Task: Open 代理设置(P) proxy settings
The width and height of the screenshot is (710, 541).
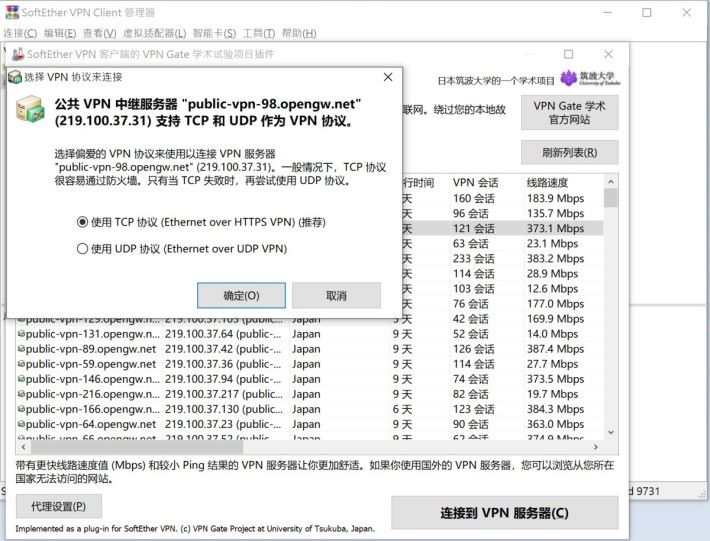Action: click(x=58, y=506)
